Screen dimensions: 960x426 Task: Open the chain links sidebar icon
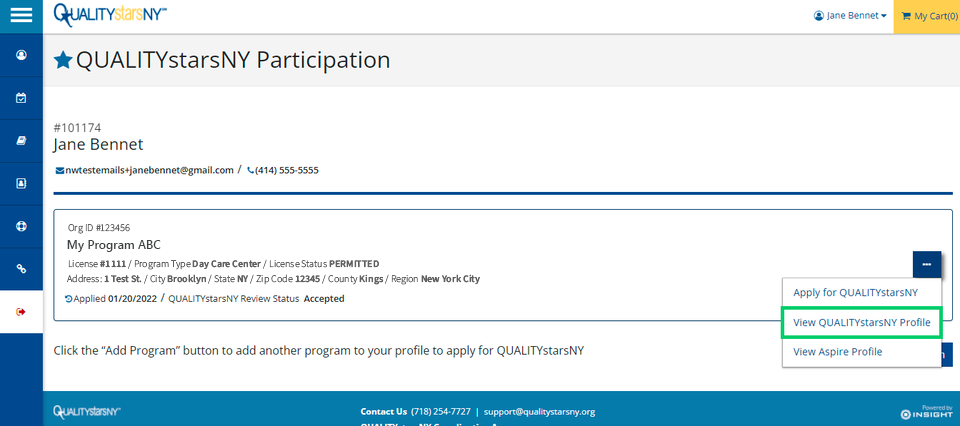point(21,269)
